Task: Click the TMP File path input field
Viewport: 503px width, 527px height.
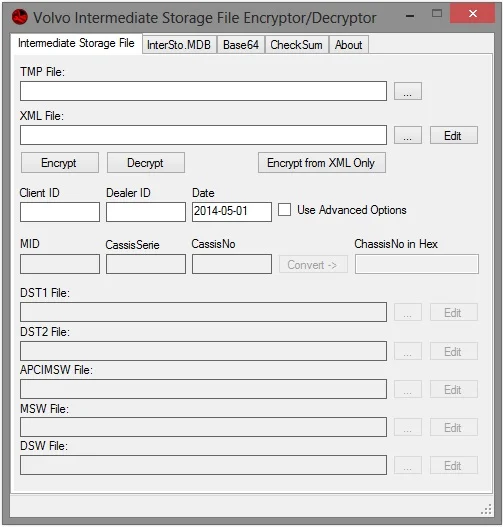Action: coord(203,91)
